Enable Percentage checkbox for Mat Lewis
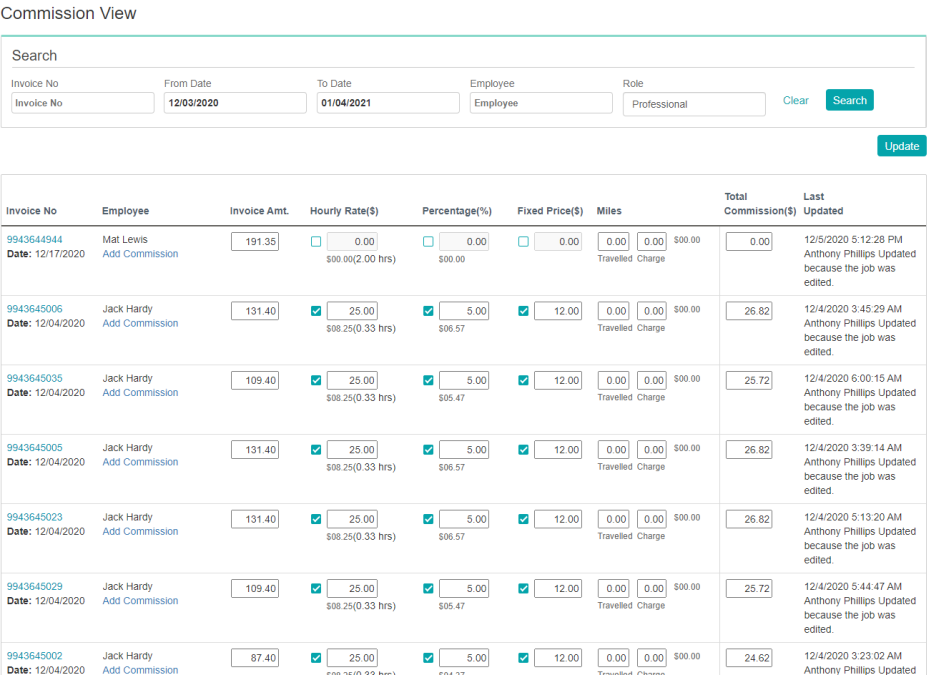This screenshot has height=675, width=939. click(428, 242)
